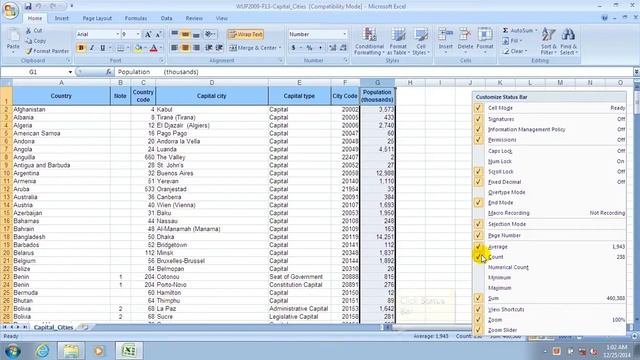
Task: Save workbook from Quick Access toolbar
Action: (28, 6)
